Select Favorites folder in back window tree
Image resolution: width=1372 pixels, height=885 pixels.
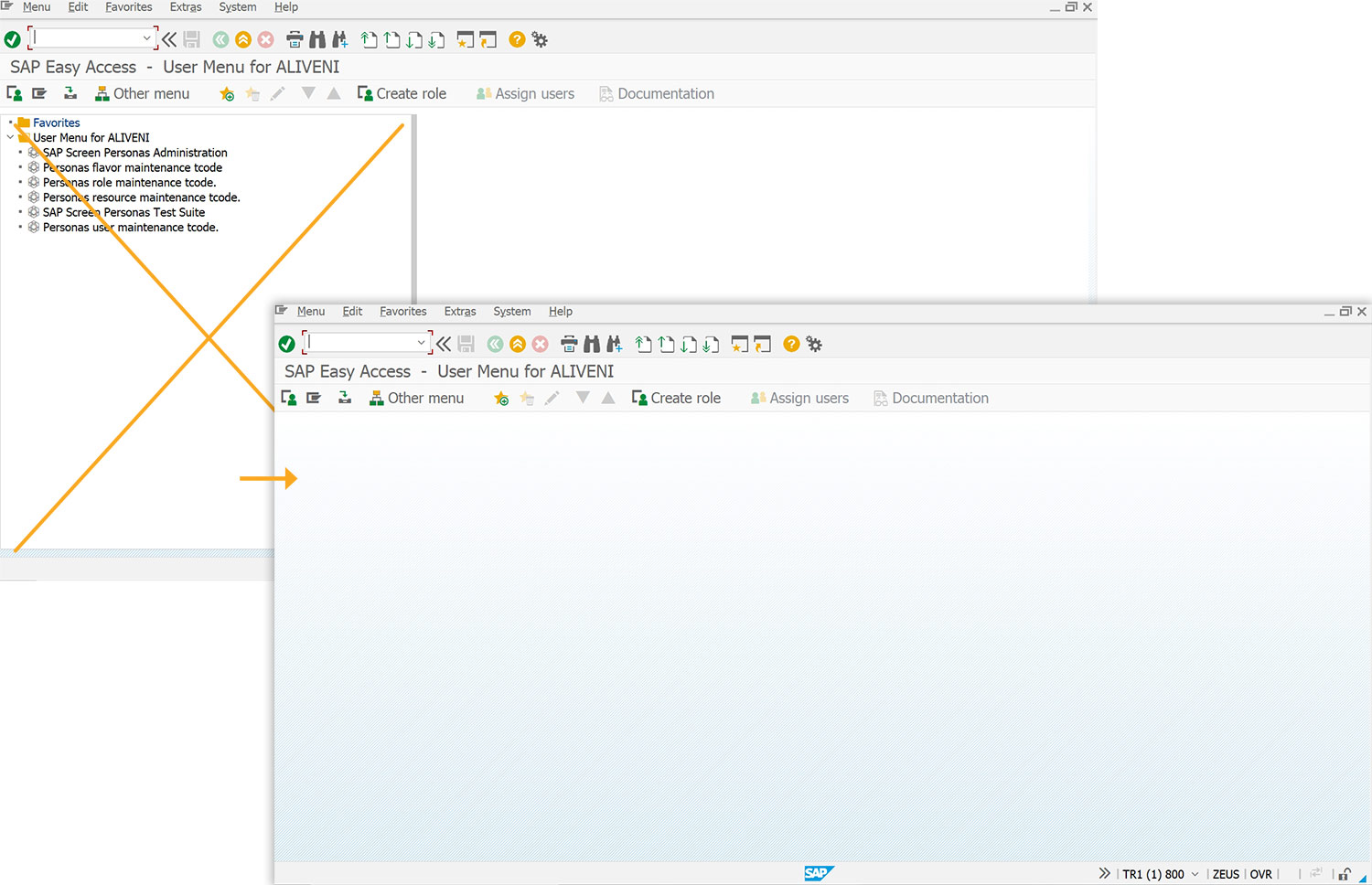[56, 123]
